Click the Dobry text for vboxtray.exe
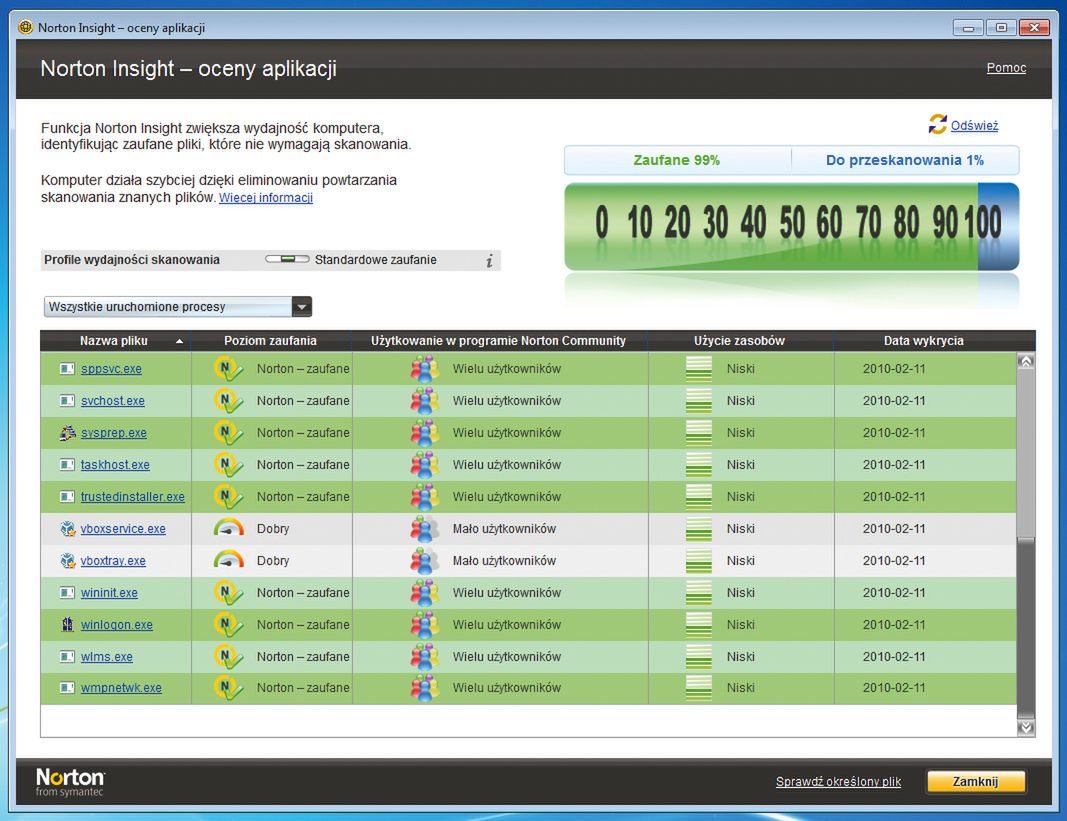The image size is (1067, 821). pos(273,561)
